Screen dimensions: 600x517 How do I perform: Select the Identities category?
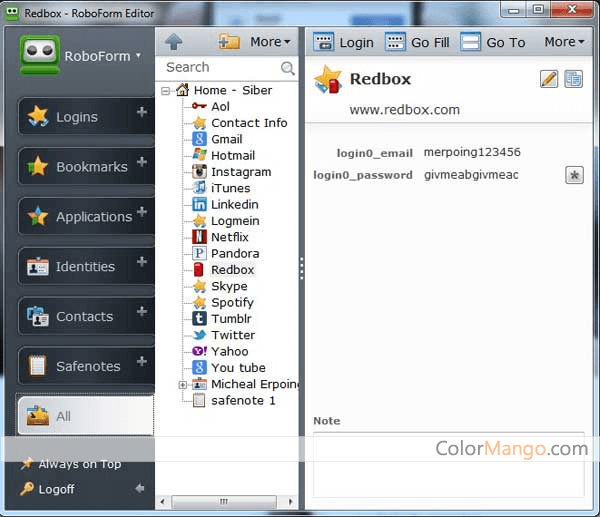point(86,266)
